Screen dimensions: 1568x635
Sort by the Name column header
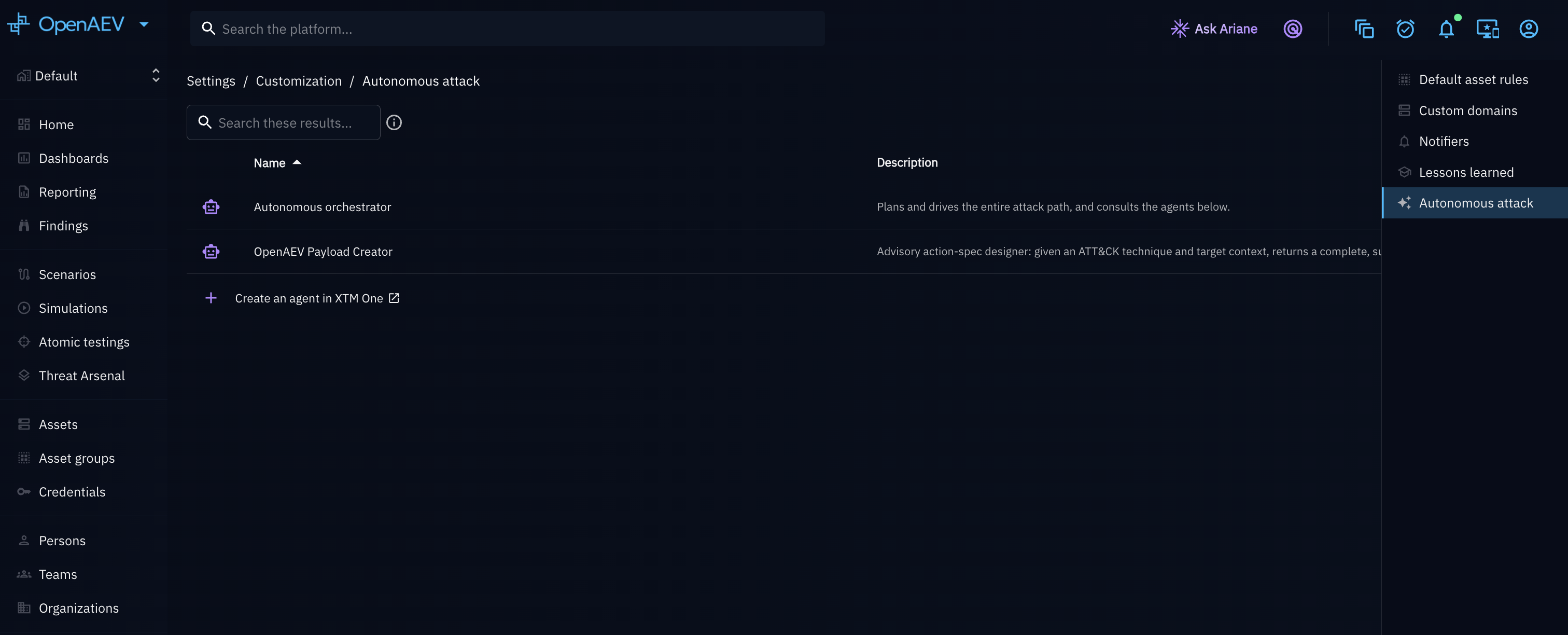pos(270,162)
